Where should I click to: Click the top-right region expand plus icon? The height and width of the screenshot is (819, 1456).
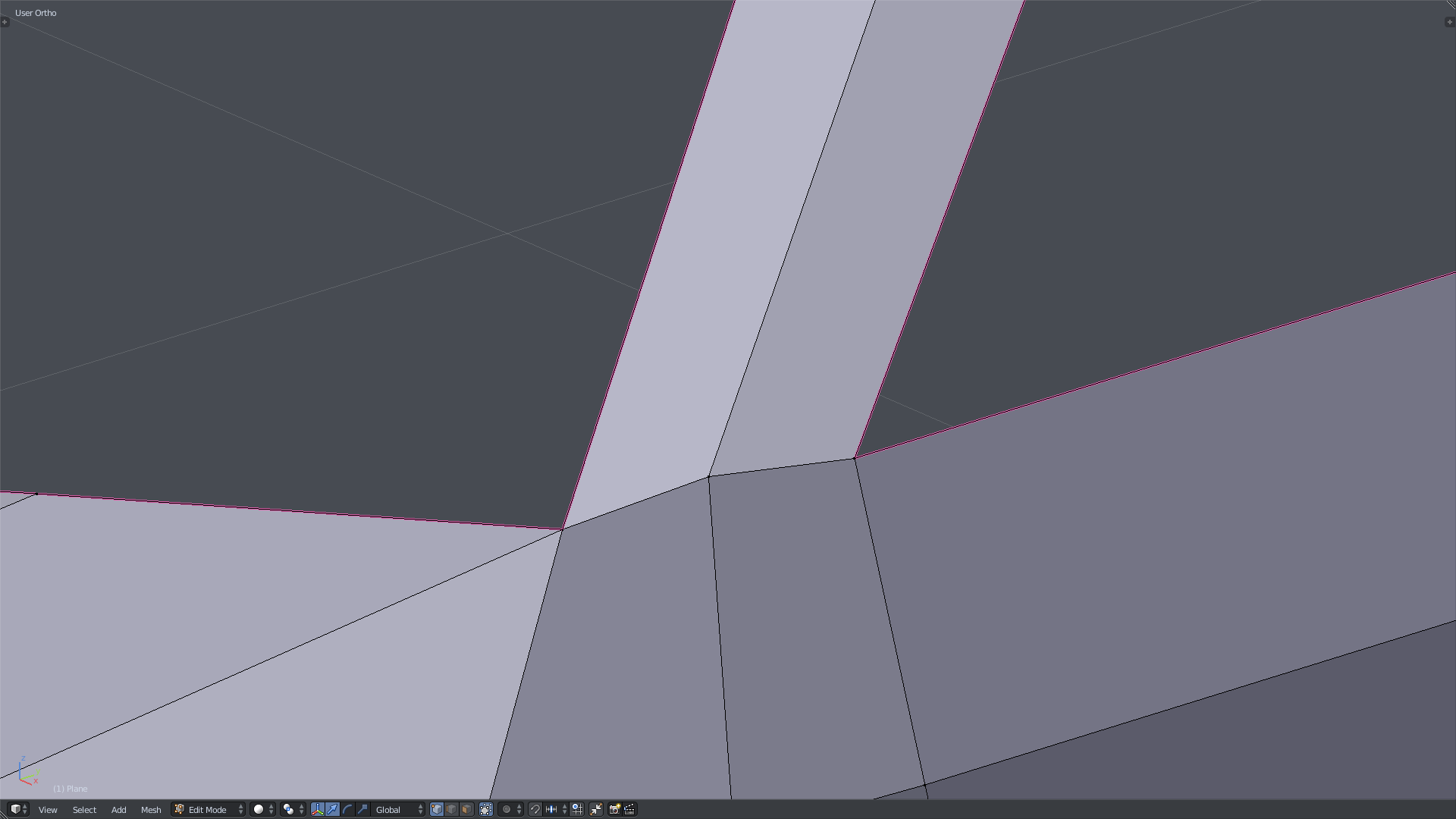pyautogui.click(x=1450, y=22)
